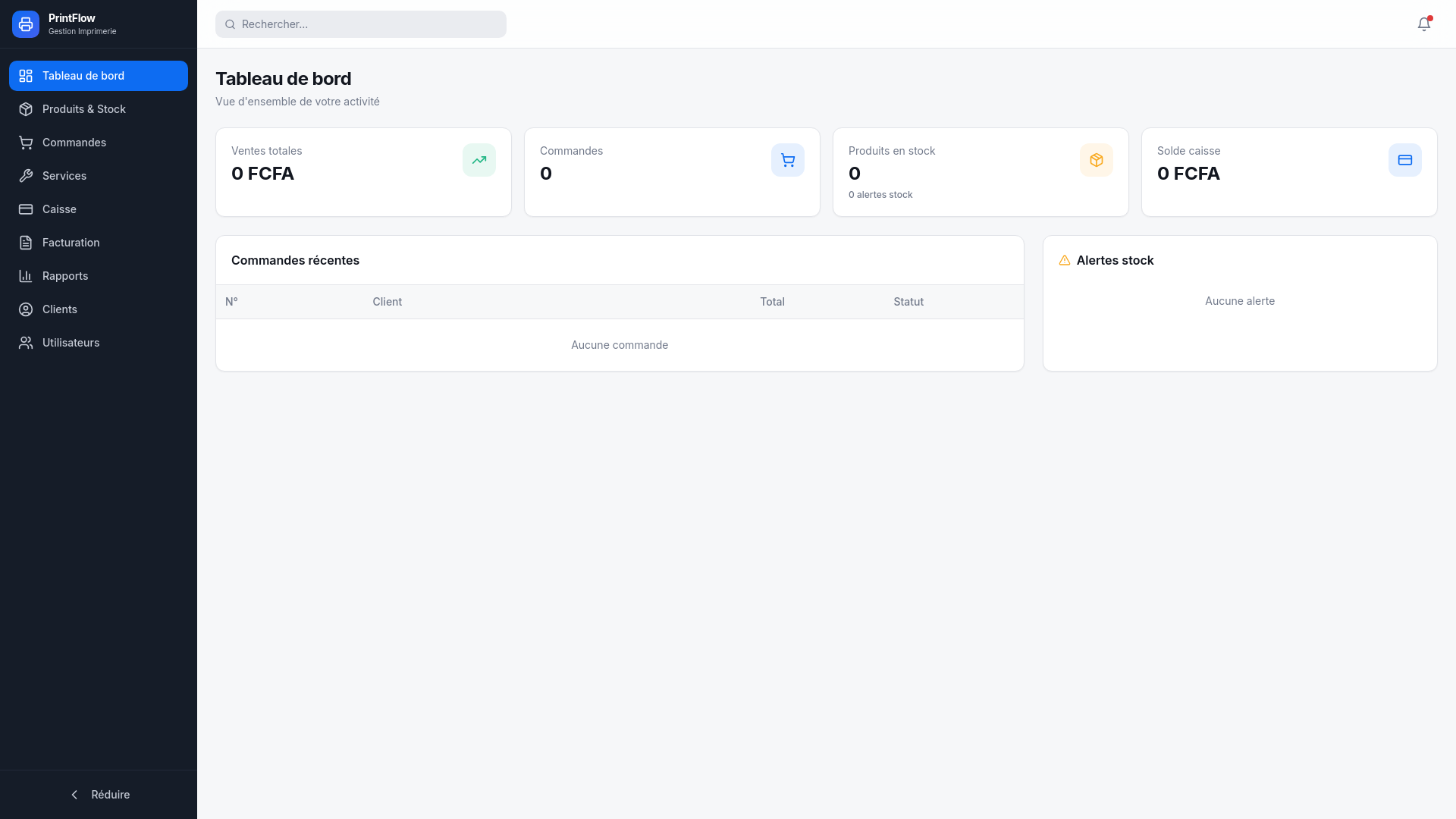
Task: Open the Services page
Action: [99, 176]
